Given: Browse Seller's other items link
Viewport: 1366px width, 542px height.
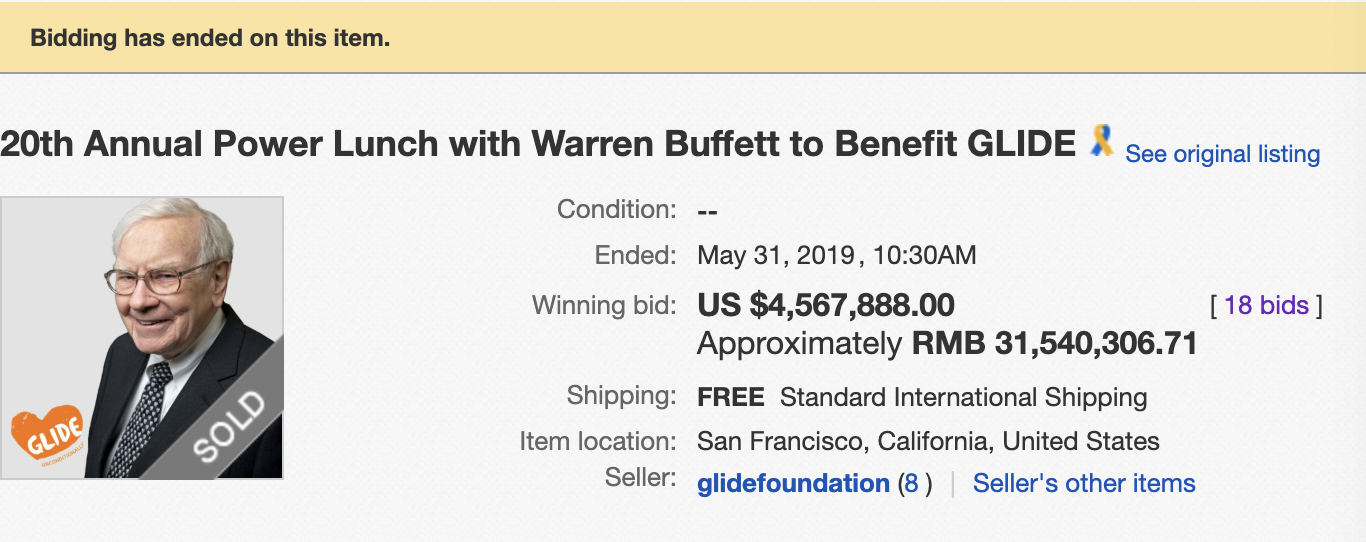Looking at the screenshot, I should pyautogui.click(x=1084, y=484).
